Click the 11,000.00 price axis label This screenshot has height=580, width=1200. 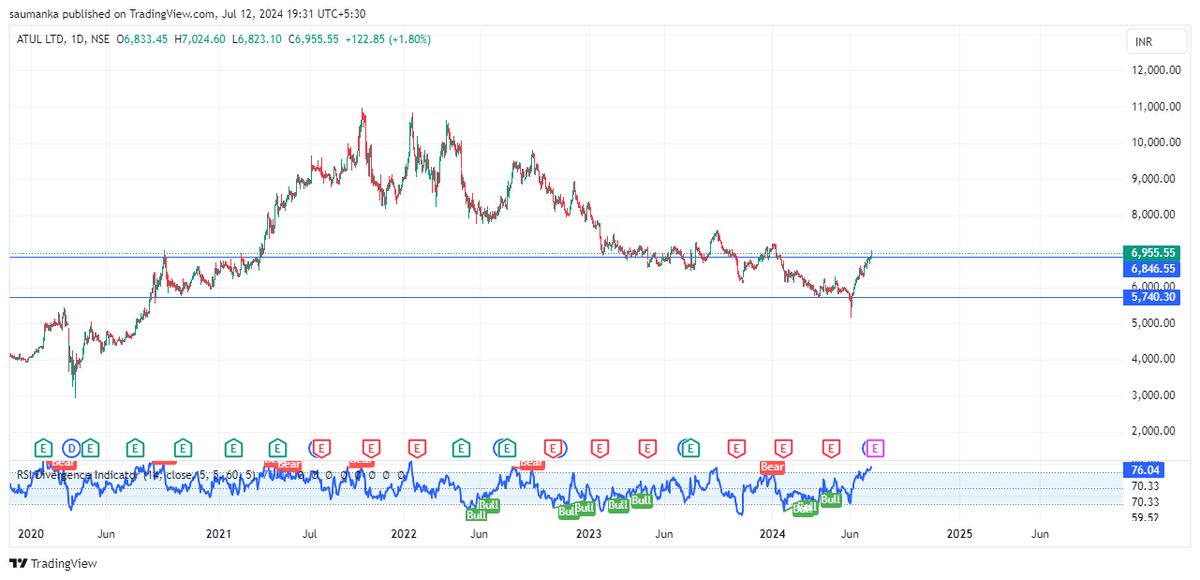click(1155, 106)
